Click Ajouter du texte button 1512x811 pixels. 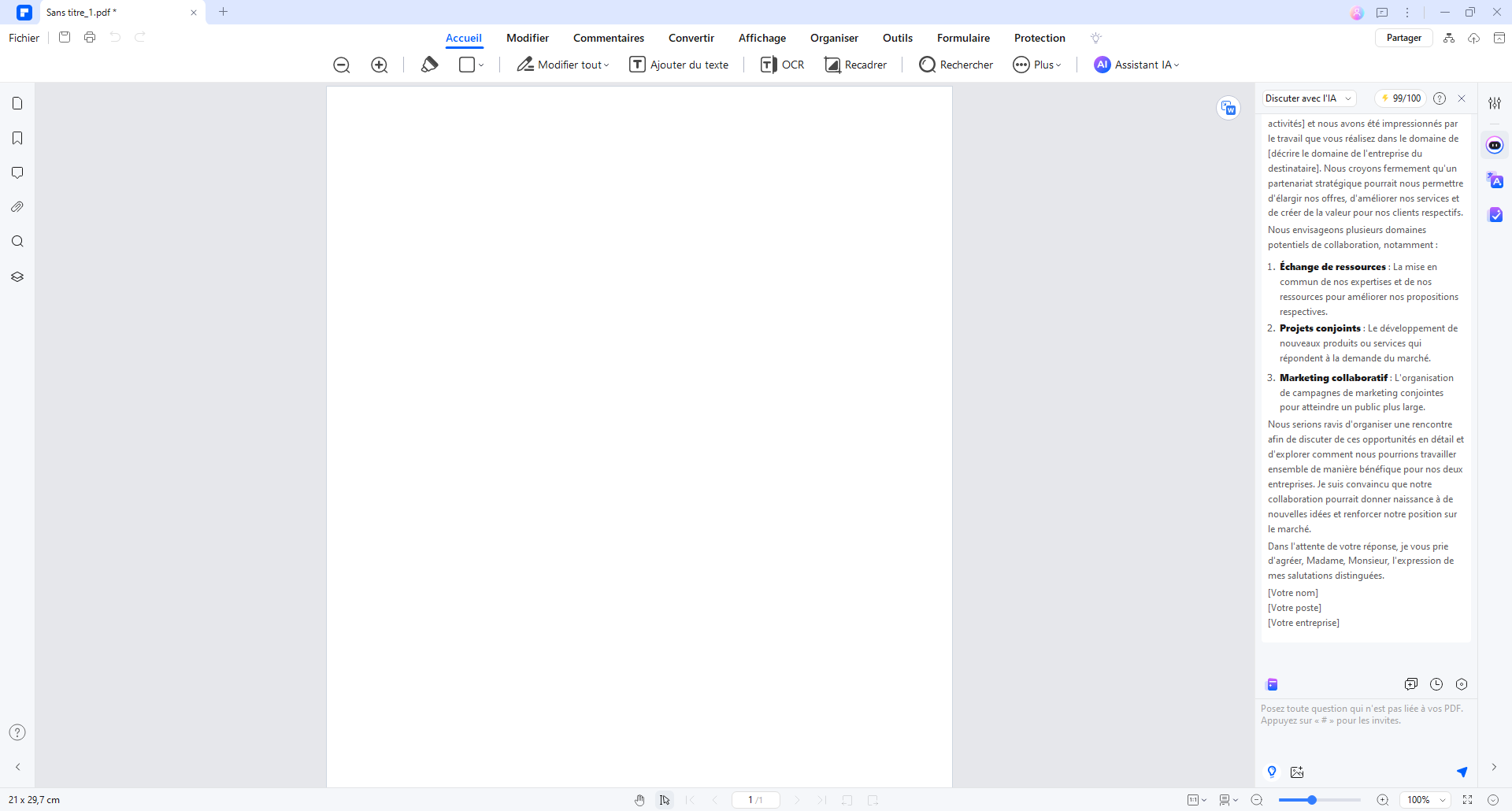(x=679, y=65)
